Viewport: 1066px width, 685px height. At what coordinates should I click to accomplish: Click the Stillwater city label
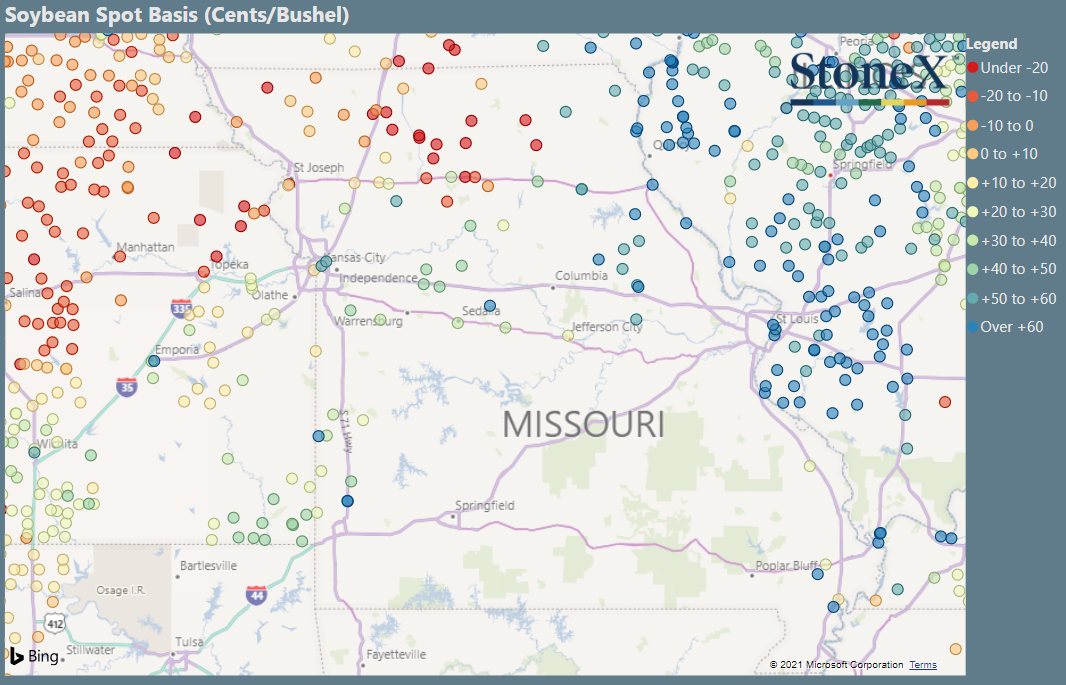coord(90,650)
